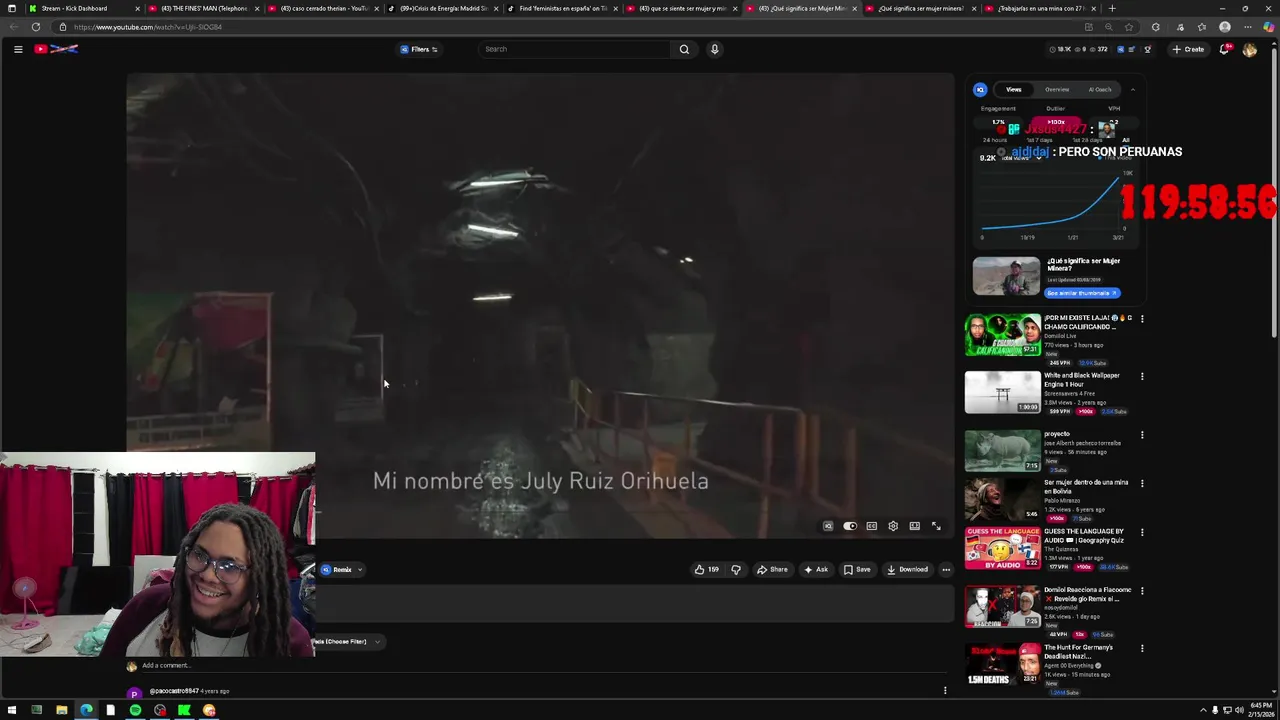
Task: Open the ¿Qué significa ser Mujer Minera? thumbnail
Action: coord(1006,276)
